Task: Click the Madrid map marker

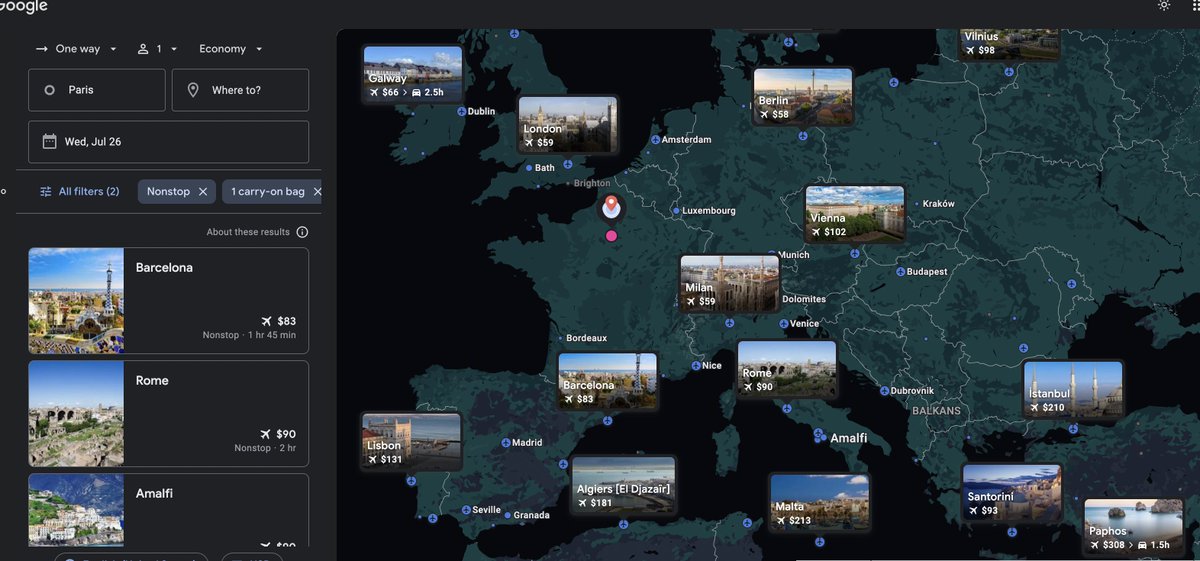Action: pyautogui.click(x=506, y=443)
